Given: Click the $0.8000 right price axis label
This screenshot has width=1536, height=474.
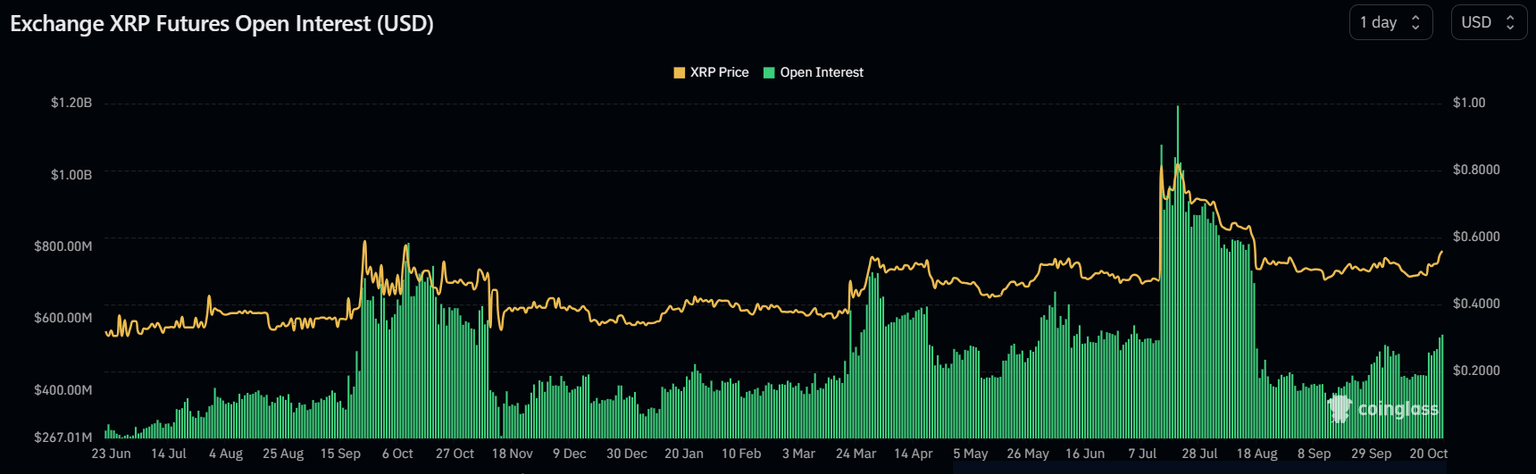Looking at the screenshot, I should [1477, 170].
